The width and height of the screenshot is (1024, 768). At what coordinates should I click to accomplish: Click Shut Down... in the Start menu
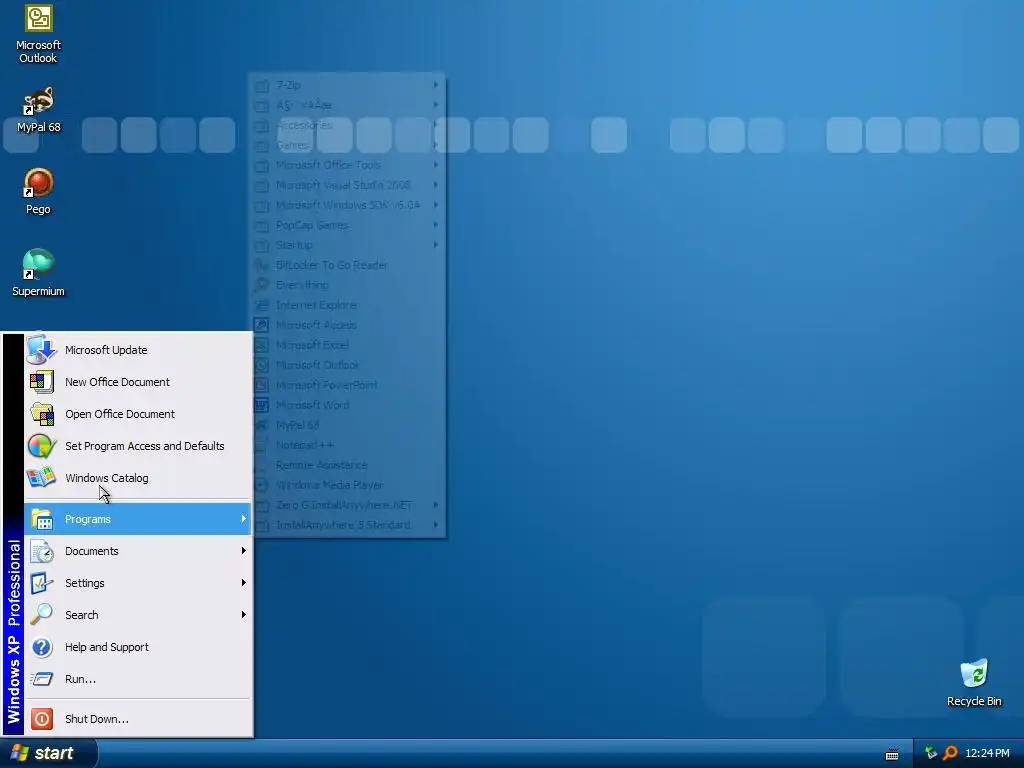(x=138, y=719)
